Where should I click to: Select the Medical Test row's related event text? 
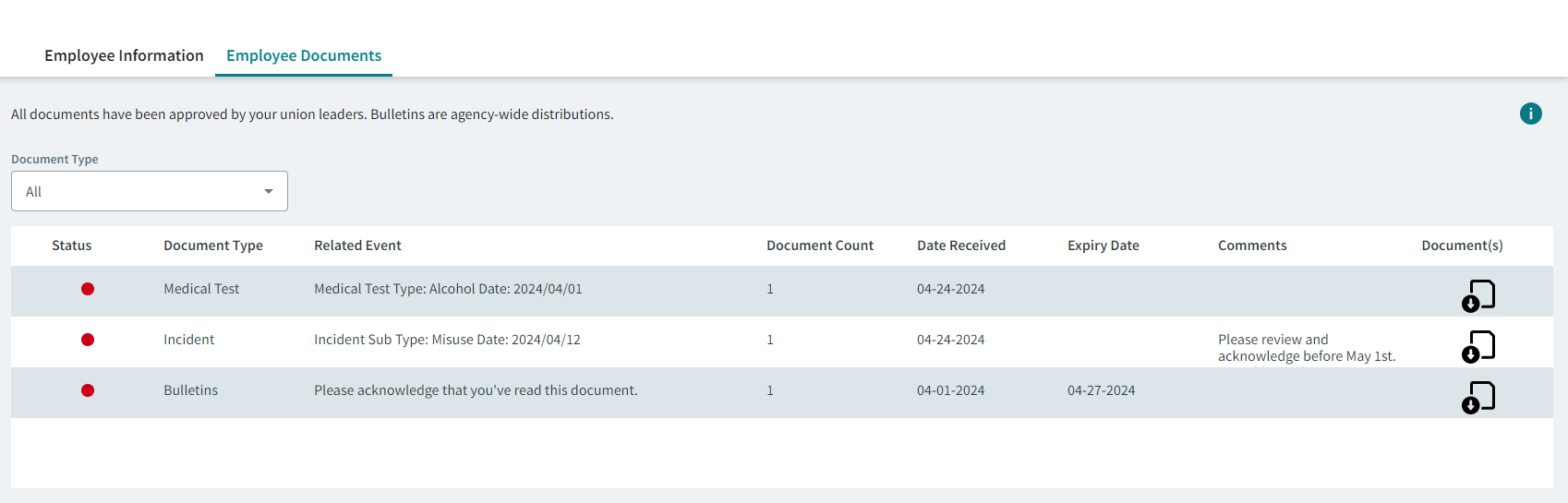pyautogui.click(x=448, y=289)
